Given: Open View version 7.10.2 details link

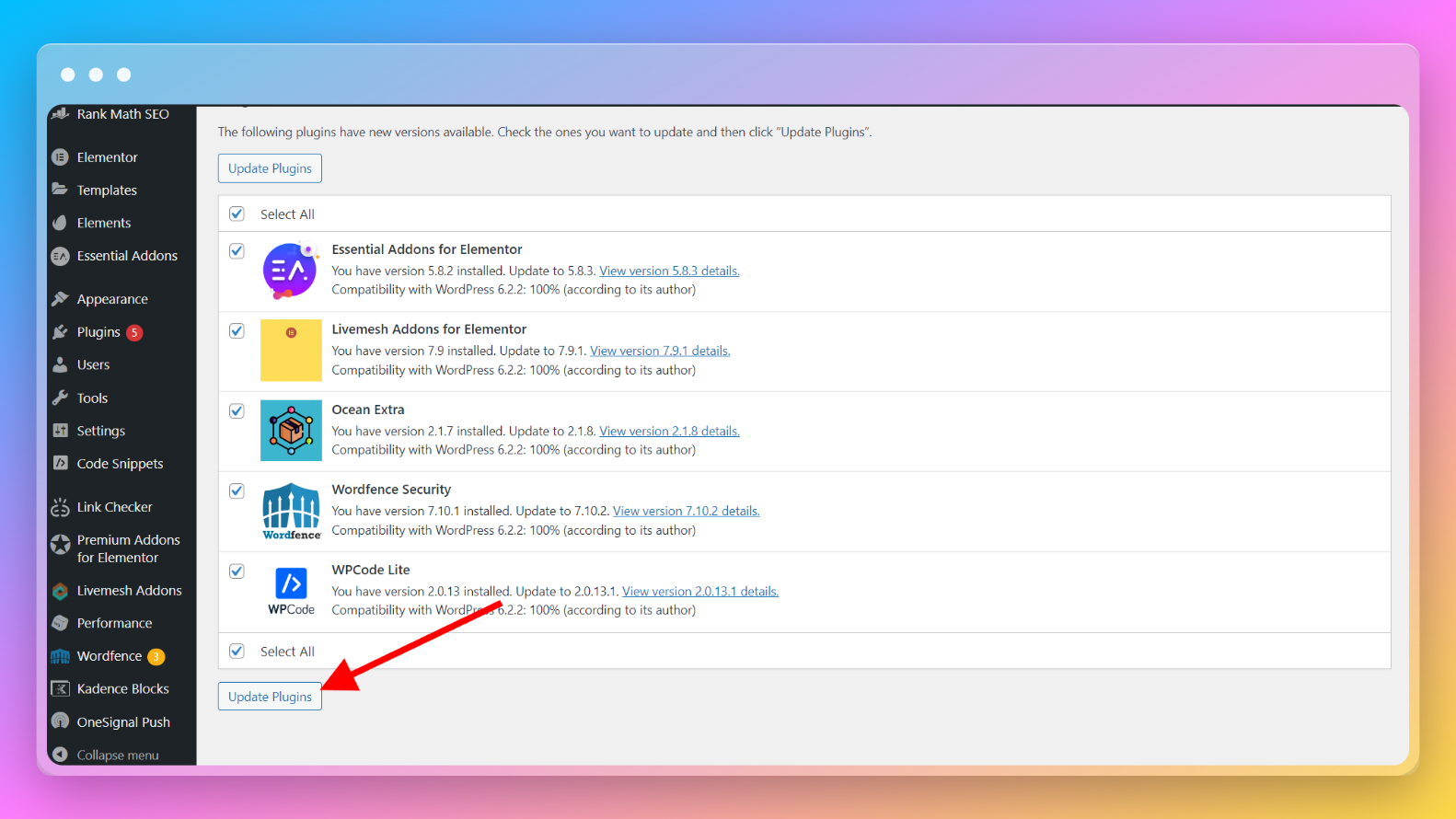Looking at the screenshot, I should [687, 511].
